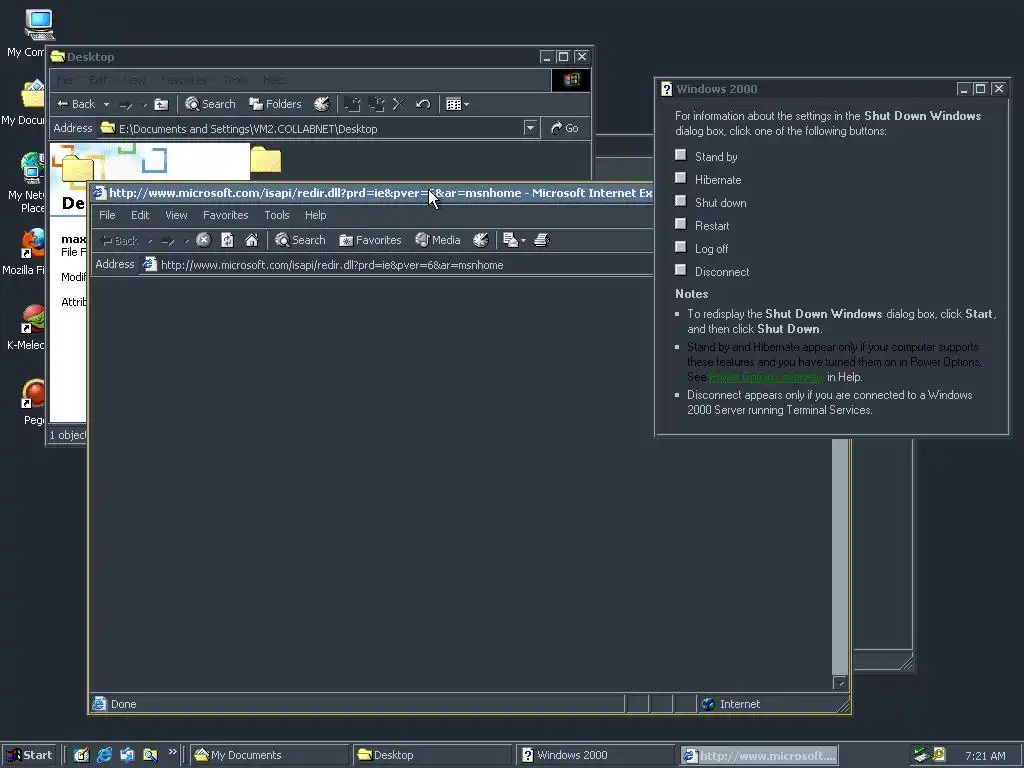Open Favorites in the Internet Explorer toolbar

point(370,240)
